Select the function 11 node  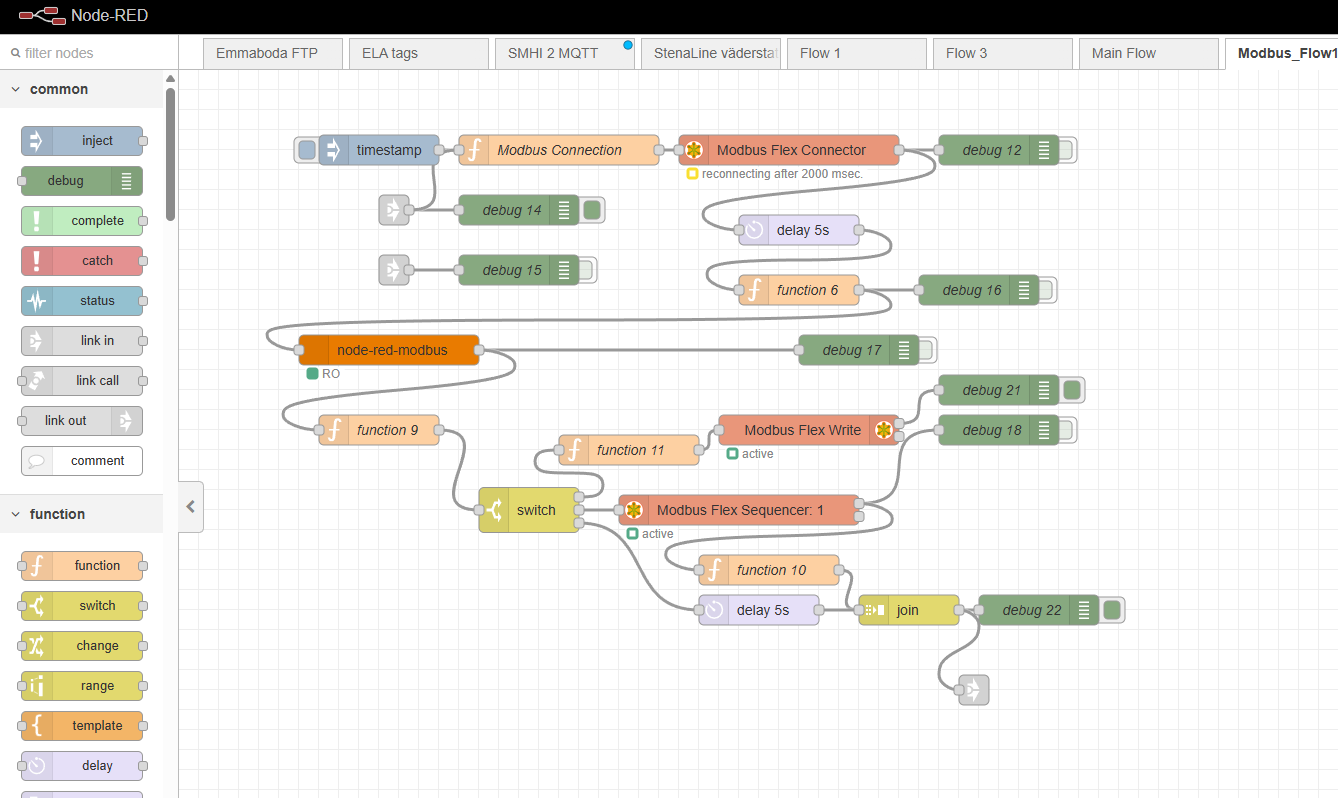tap(629, 450)
